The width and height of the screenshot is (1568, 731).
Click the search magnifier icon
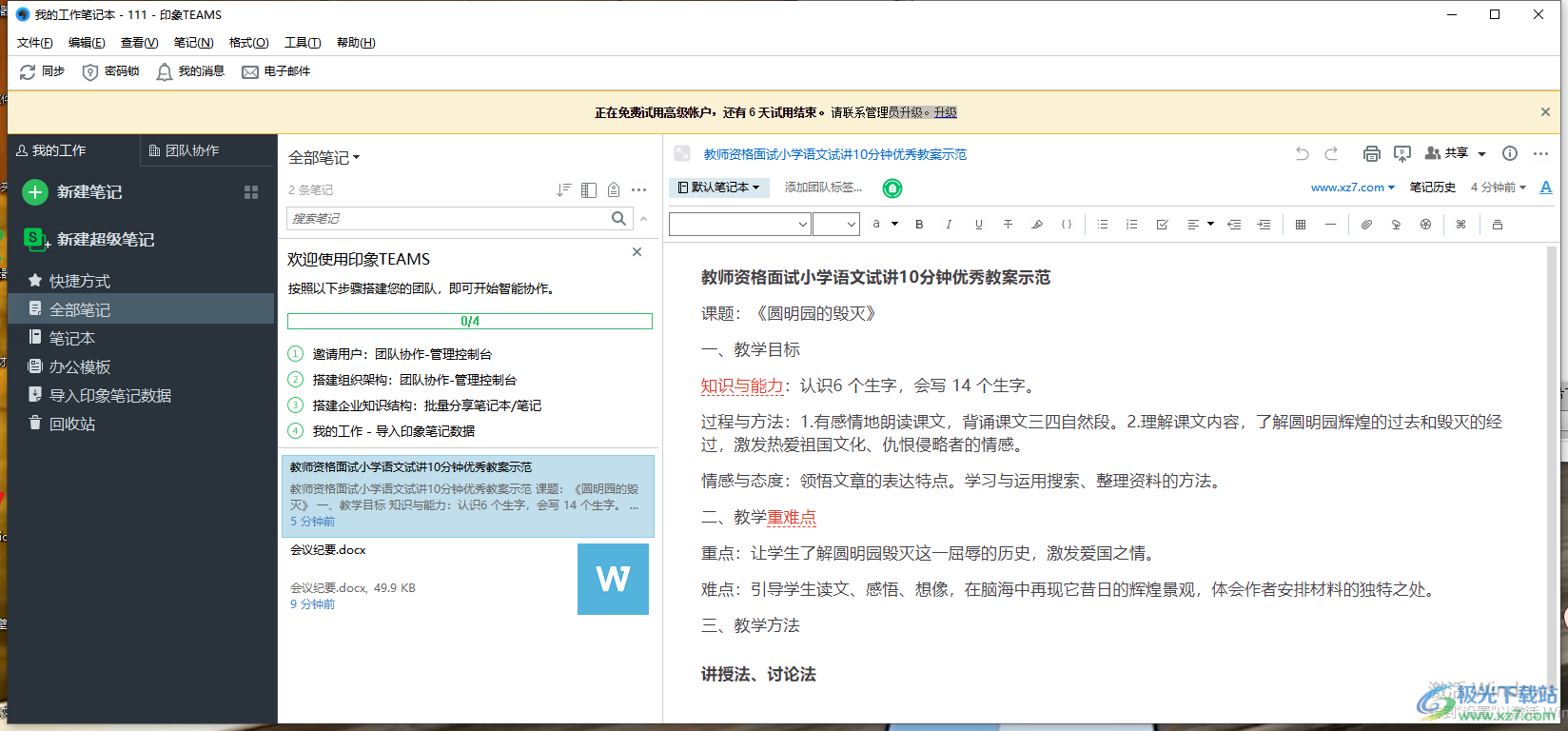click(619, 218)
